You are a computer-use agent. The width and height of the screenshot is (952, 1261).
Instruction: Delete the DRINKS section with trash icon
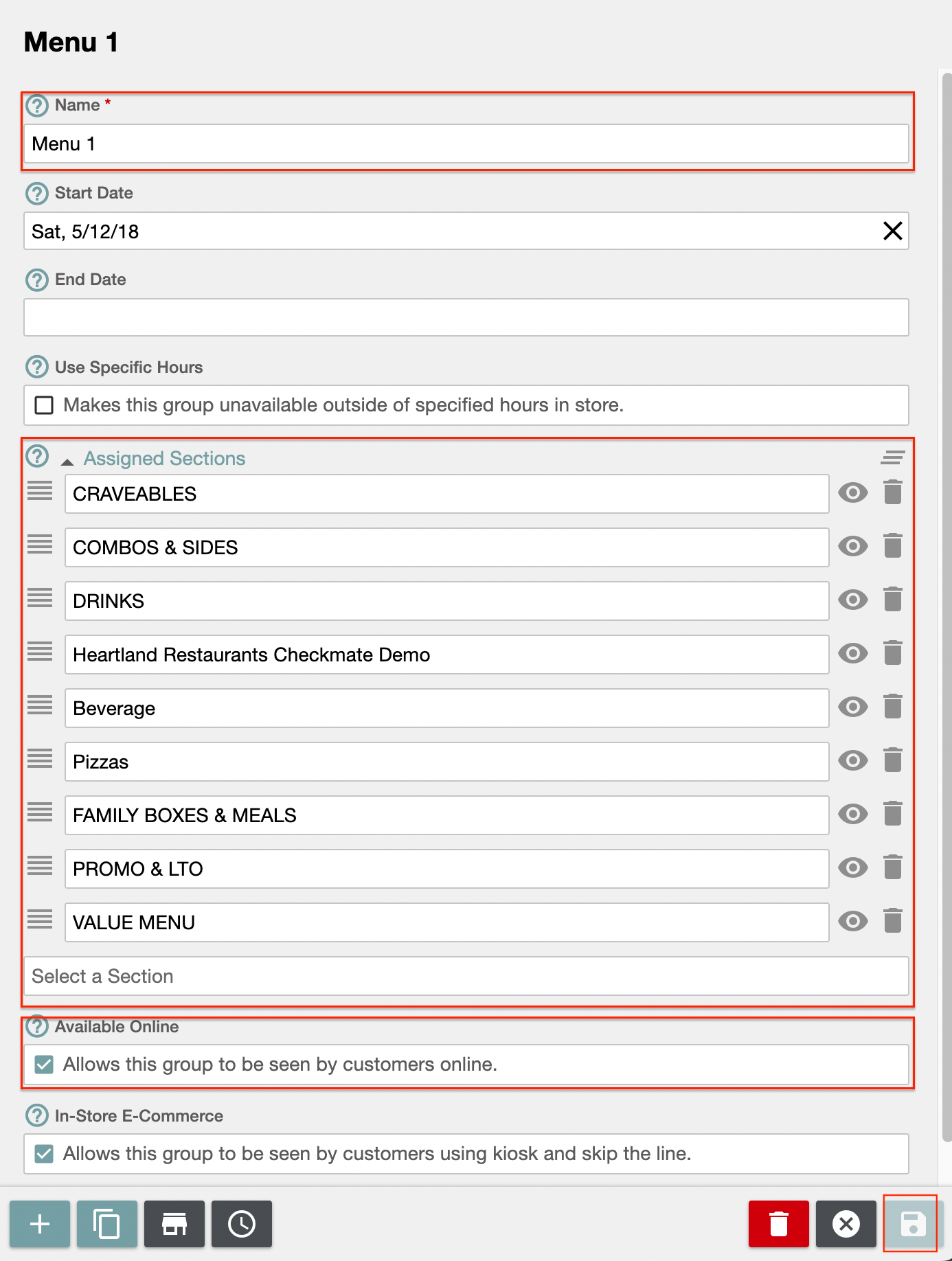(x=892, y=600)
